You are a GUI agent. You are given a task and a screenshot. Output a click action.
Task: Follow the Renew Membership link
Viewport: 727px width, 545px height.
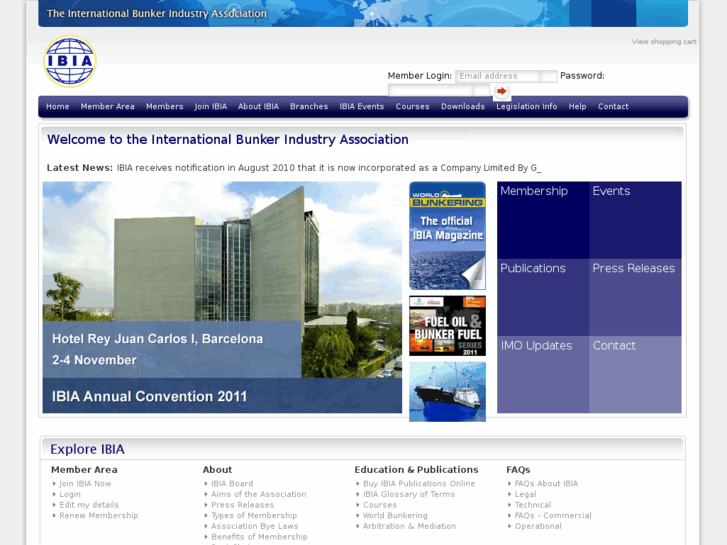(x=99, y=516)
